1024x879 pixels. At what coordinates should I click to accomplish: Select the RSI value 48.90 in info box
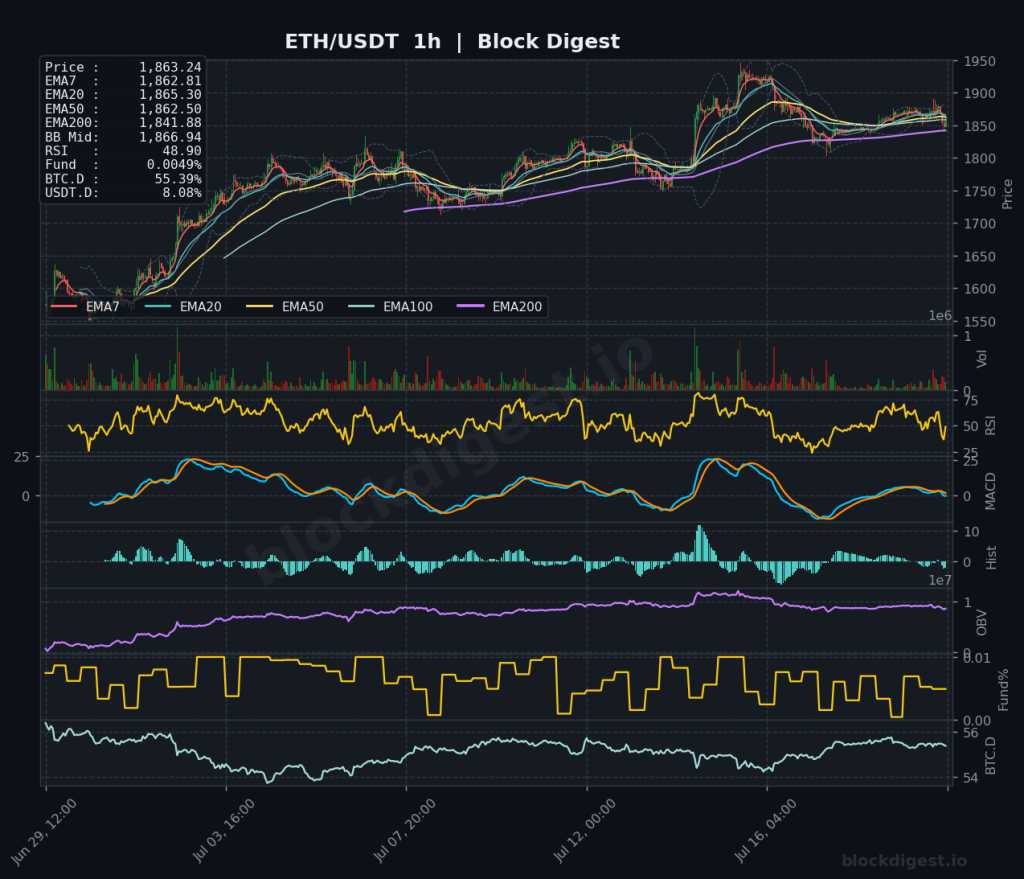182,151
